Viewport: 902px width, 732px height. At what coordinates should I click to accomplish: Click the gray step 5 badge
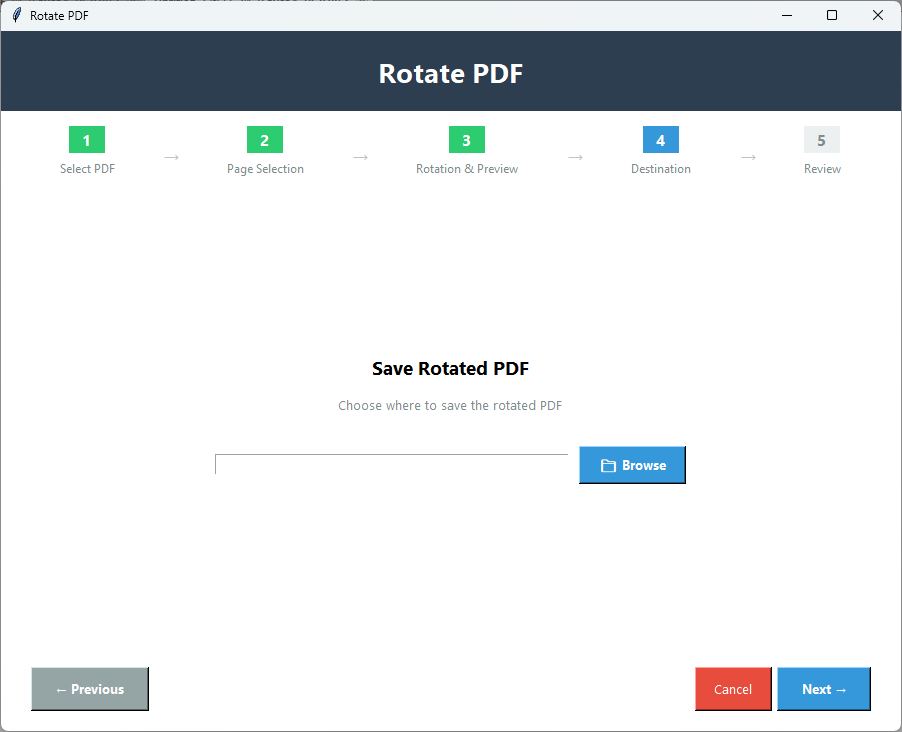[821, 140]
